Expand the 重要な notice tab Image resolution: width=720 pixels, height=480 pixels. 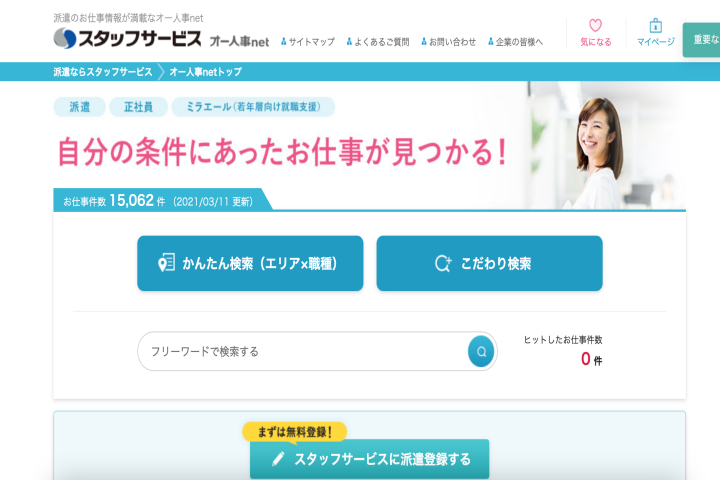[705, 40]
